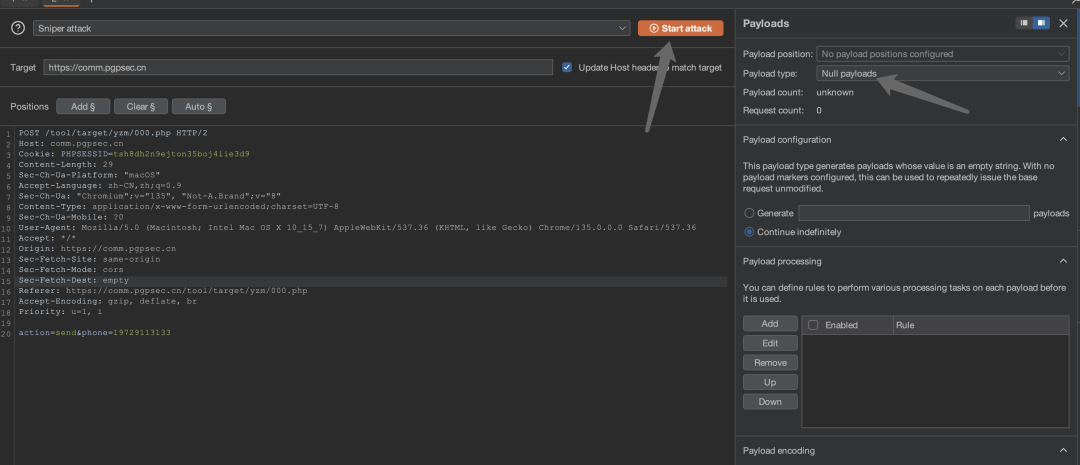Screen dimensions: 1080x465
Task: Toggle Update Host header checkbox
Action: click(x=567, y=68)
